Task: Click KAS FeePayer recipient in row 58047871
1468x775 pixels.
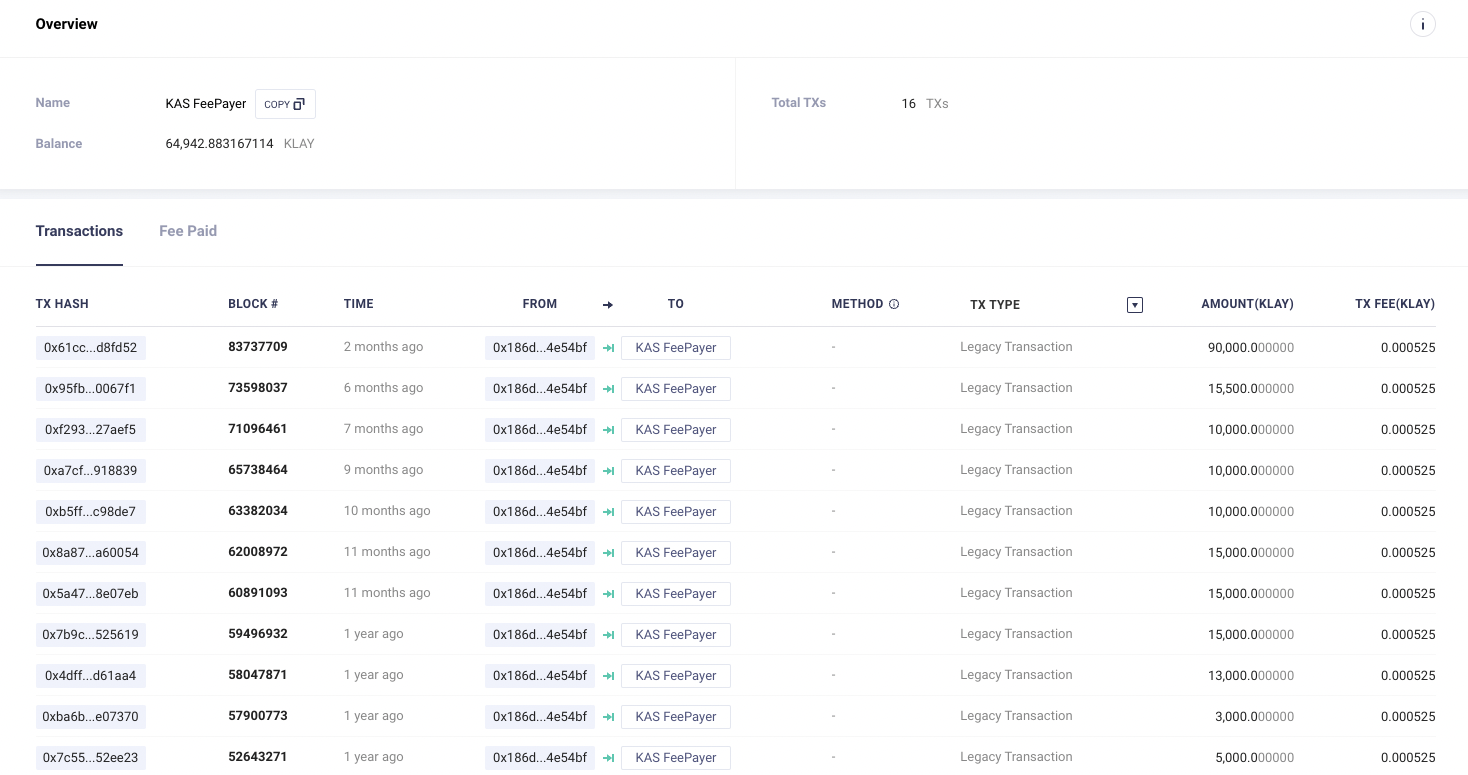Action: point(676,676)
